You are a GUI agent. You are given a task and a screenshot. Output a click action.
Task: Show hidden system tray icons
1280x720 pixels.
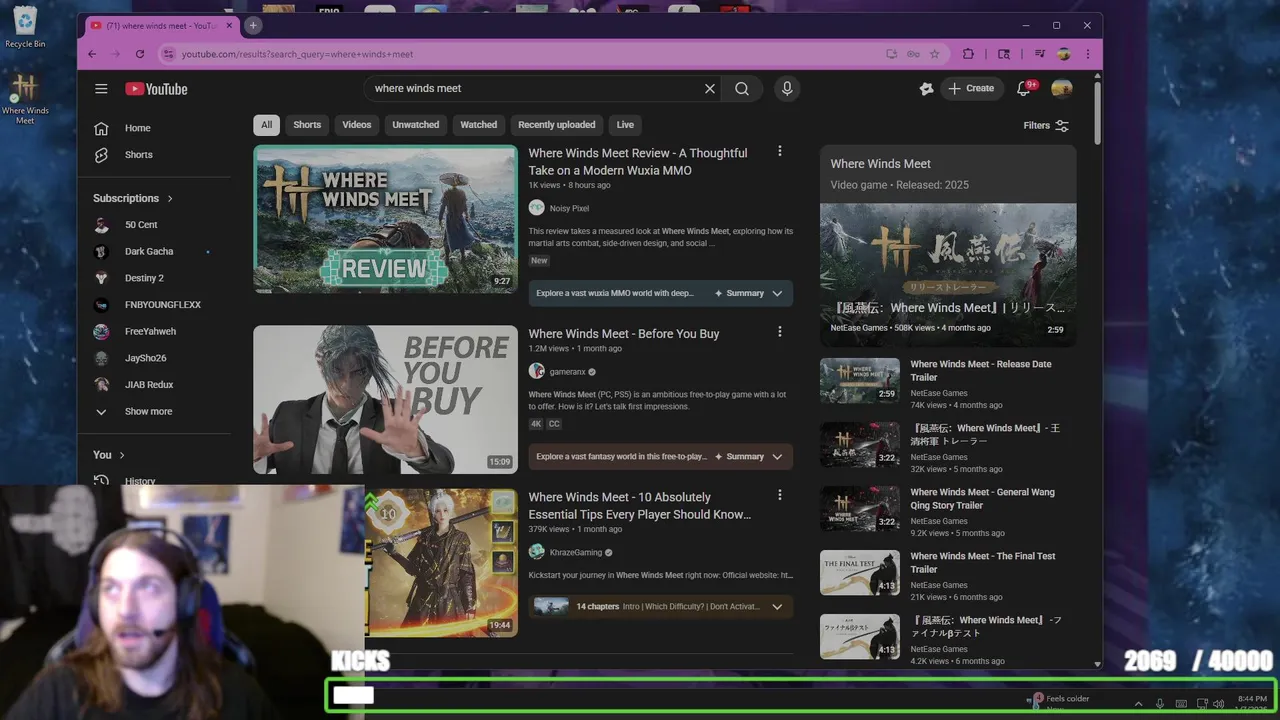pyautogui.click(x=1138, y=704)
